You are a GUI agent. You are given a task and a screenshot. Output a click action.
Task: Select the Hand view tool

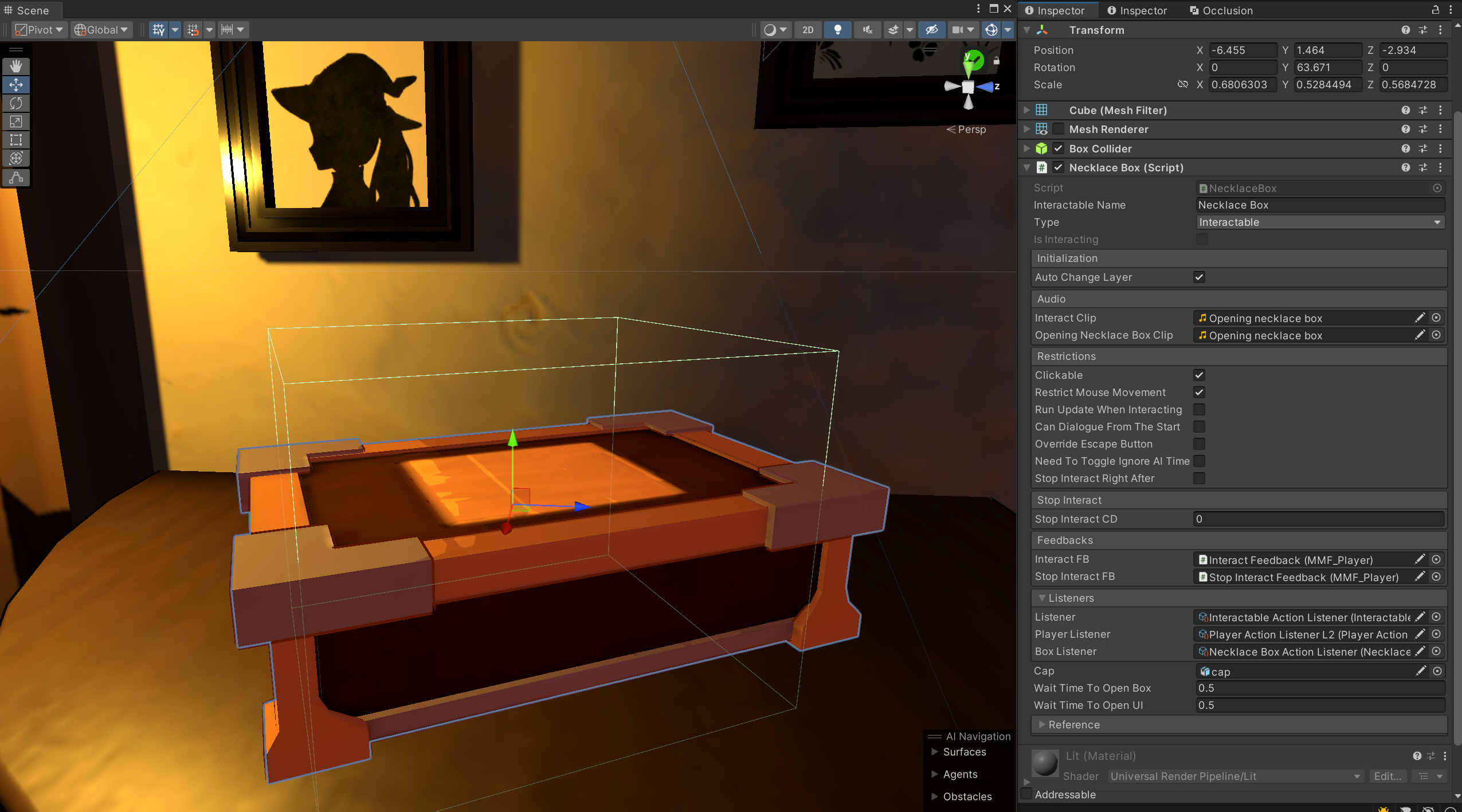[x=16, y=66]
